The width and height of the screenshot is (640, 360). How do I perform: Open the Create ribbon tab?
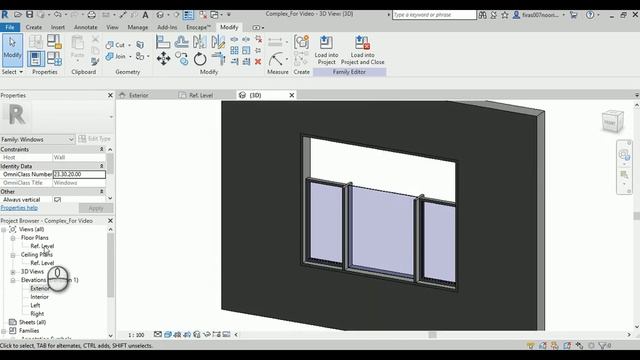pos(33,27)
